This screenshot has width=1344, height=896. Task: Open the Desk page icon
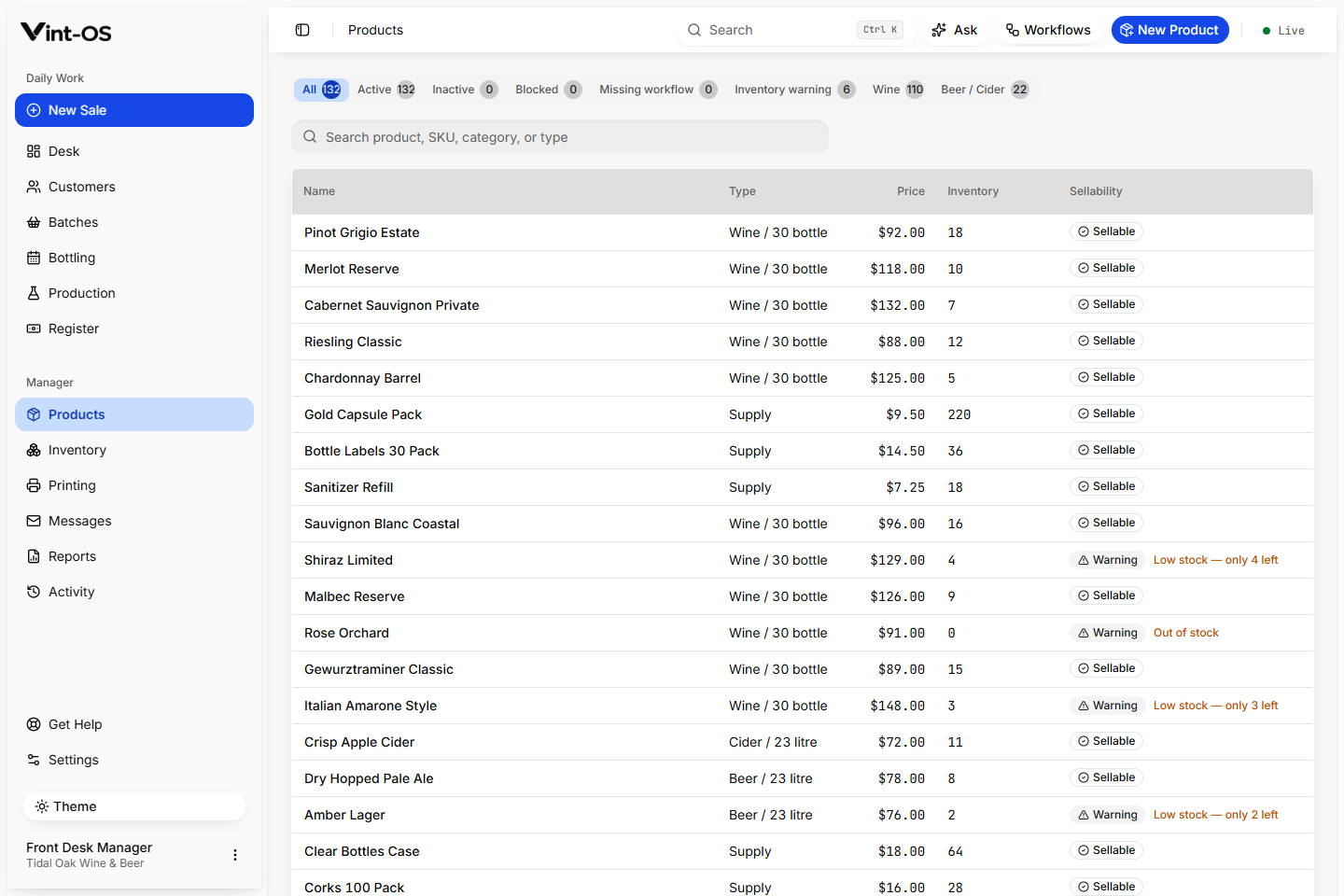(34, 151)
